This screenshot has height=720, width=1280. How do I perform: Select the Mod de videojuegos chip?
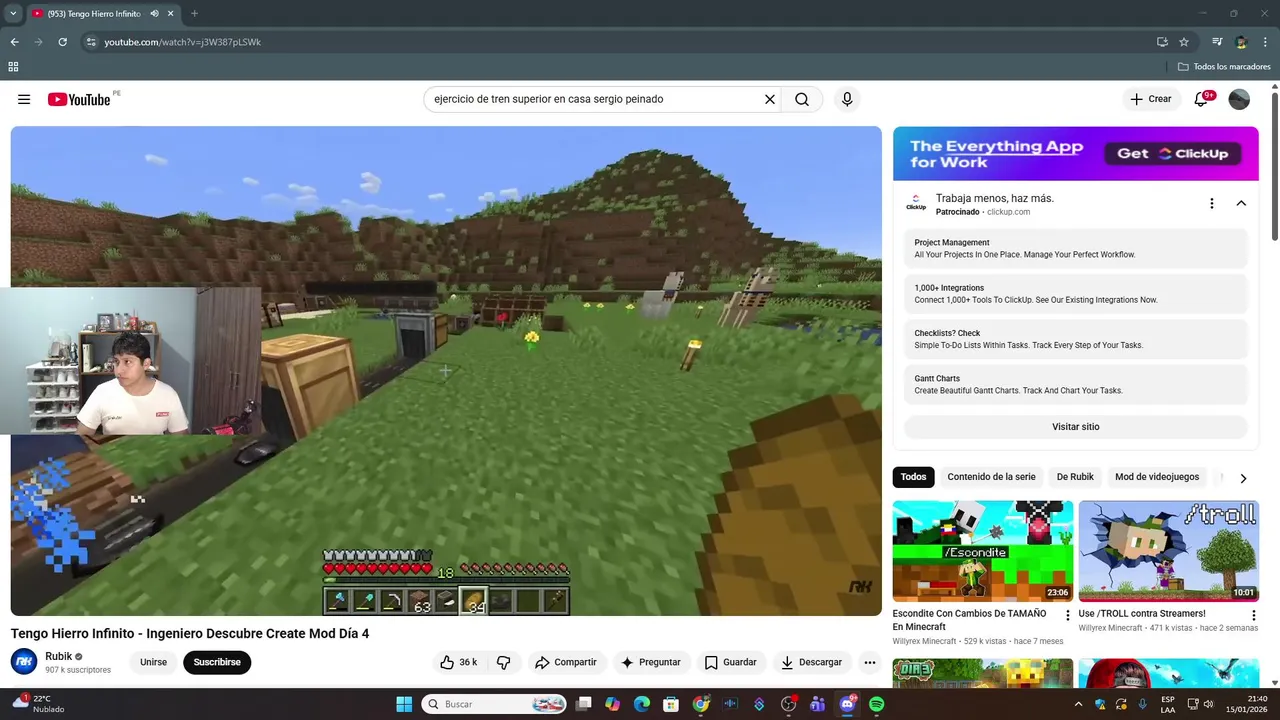pyautogui.click(x=1157, y=477)
